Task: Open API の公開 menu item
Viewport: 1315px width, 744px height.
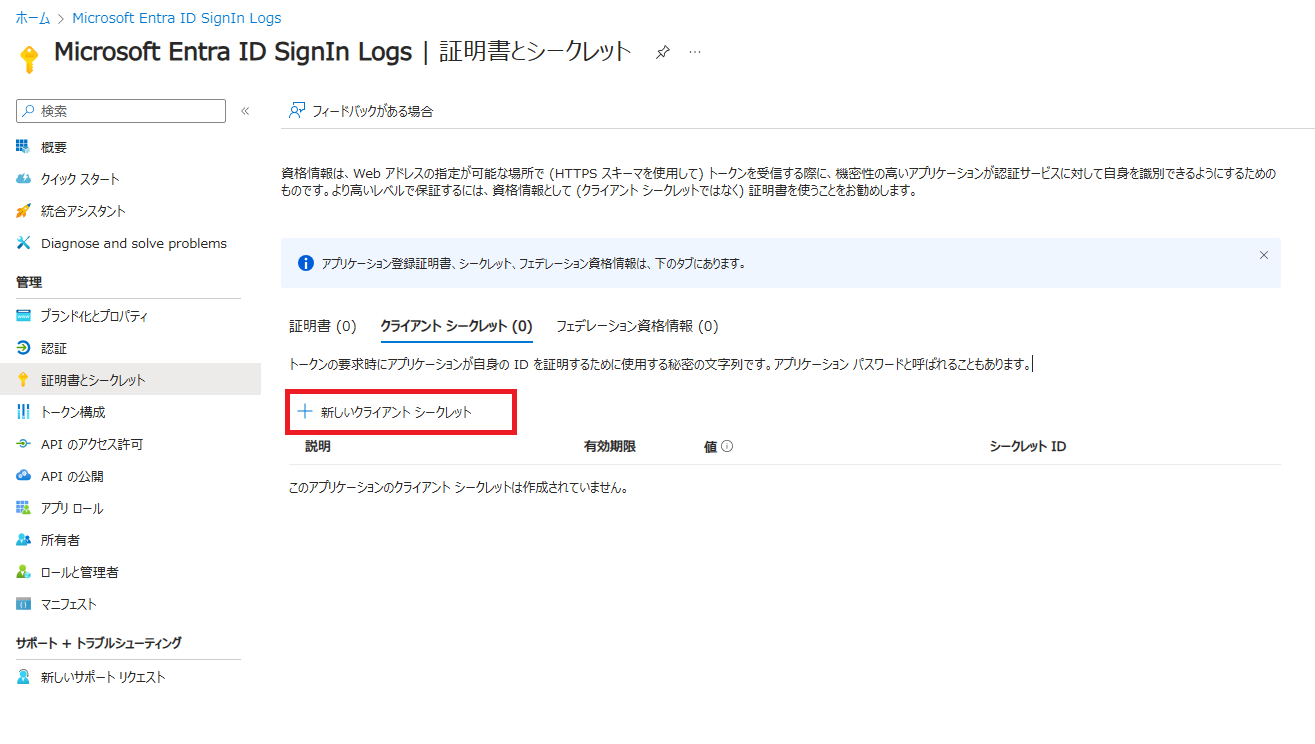Action: [x=72, y=476]
